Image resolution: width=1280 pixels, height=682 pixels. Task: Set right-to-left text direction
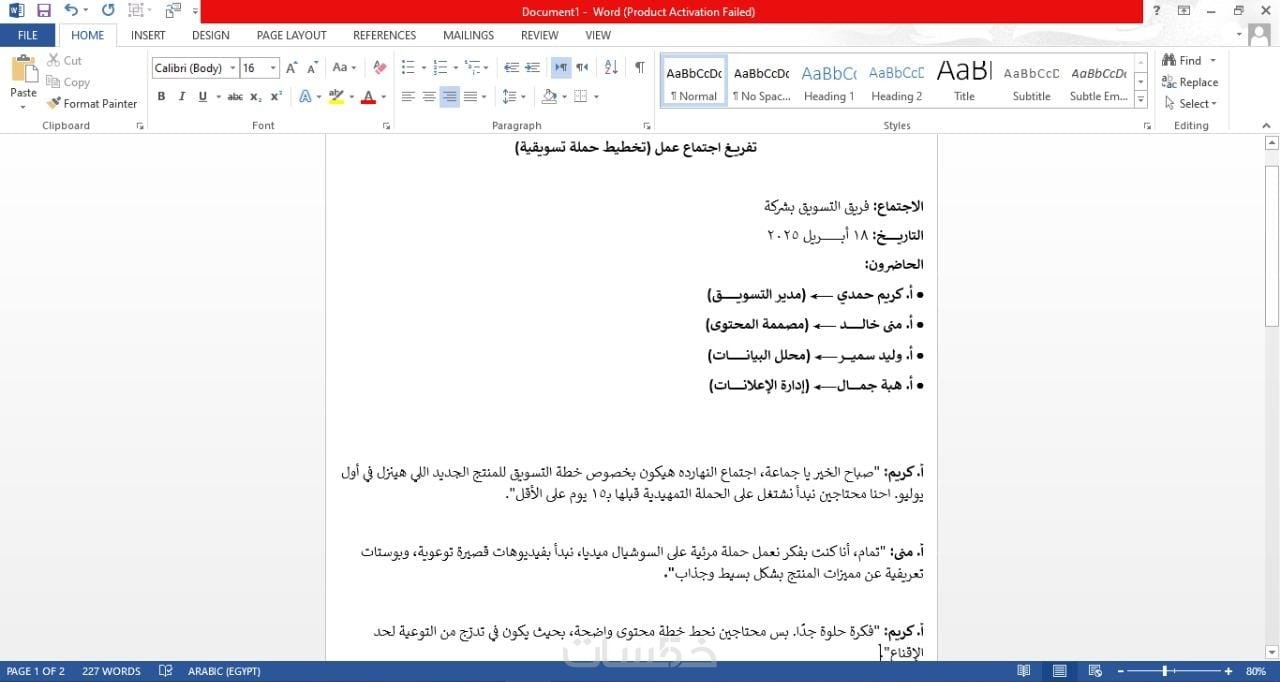pos(582,68)
